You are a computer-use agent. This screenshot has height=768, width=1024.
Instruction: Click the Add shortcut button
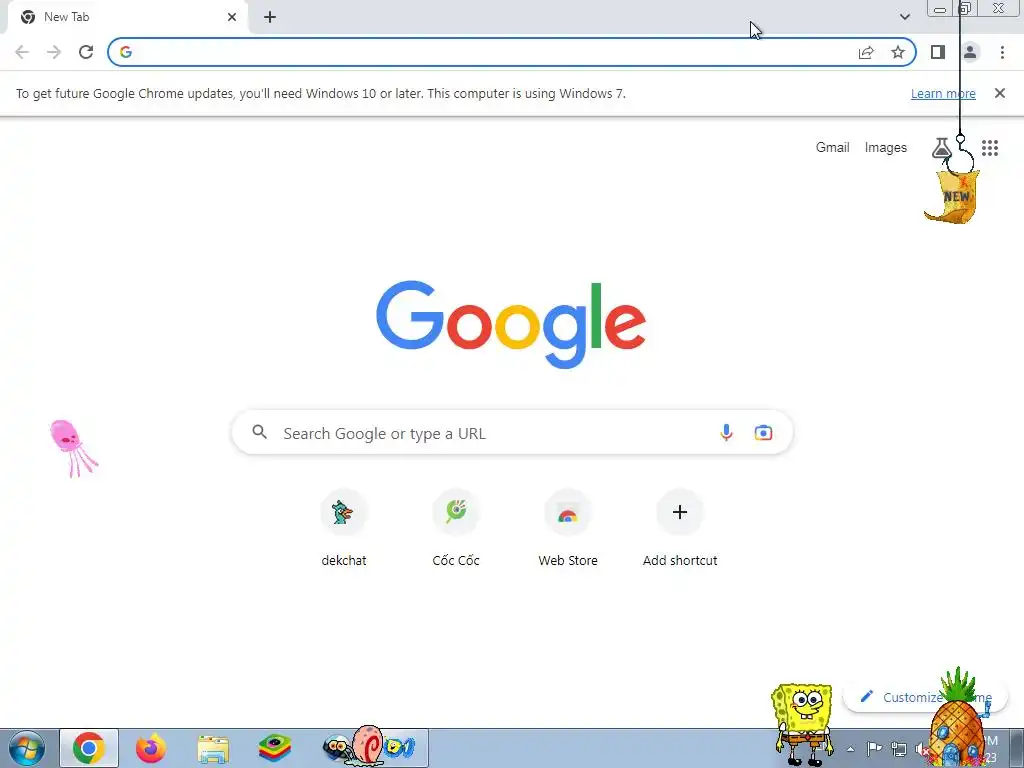pos(680,528)
